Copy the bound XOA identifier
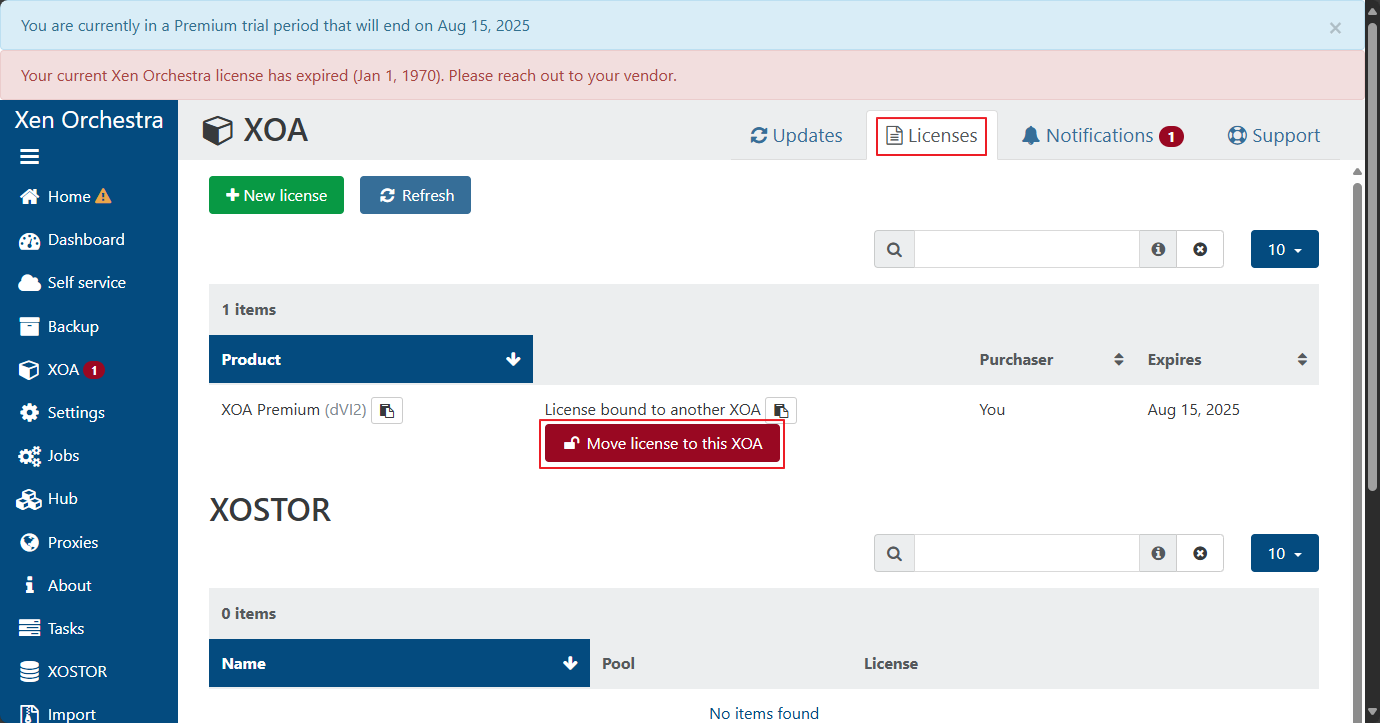The image size is (1380, 723). pyautogui.click(x=781, y=410)
